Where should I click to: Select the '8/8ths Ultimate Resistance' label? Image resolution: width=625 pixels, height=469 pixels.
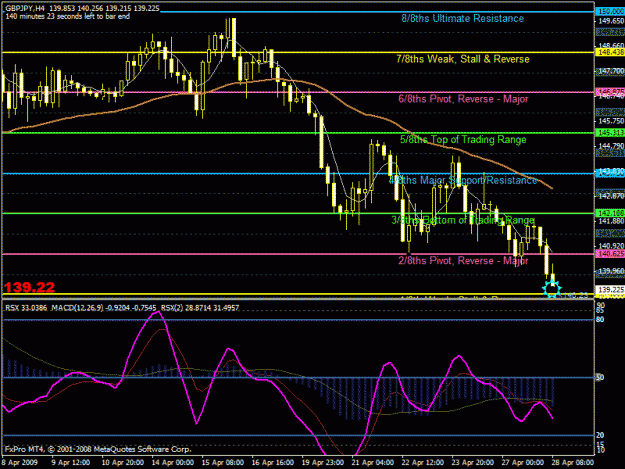tap(462, 18)
